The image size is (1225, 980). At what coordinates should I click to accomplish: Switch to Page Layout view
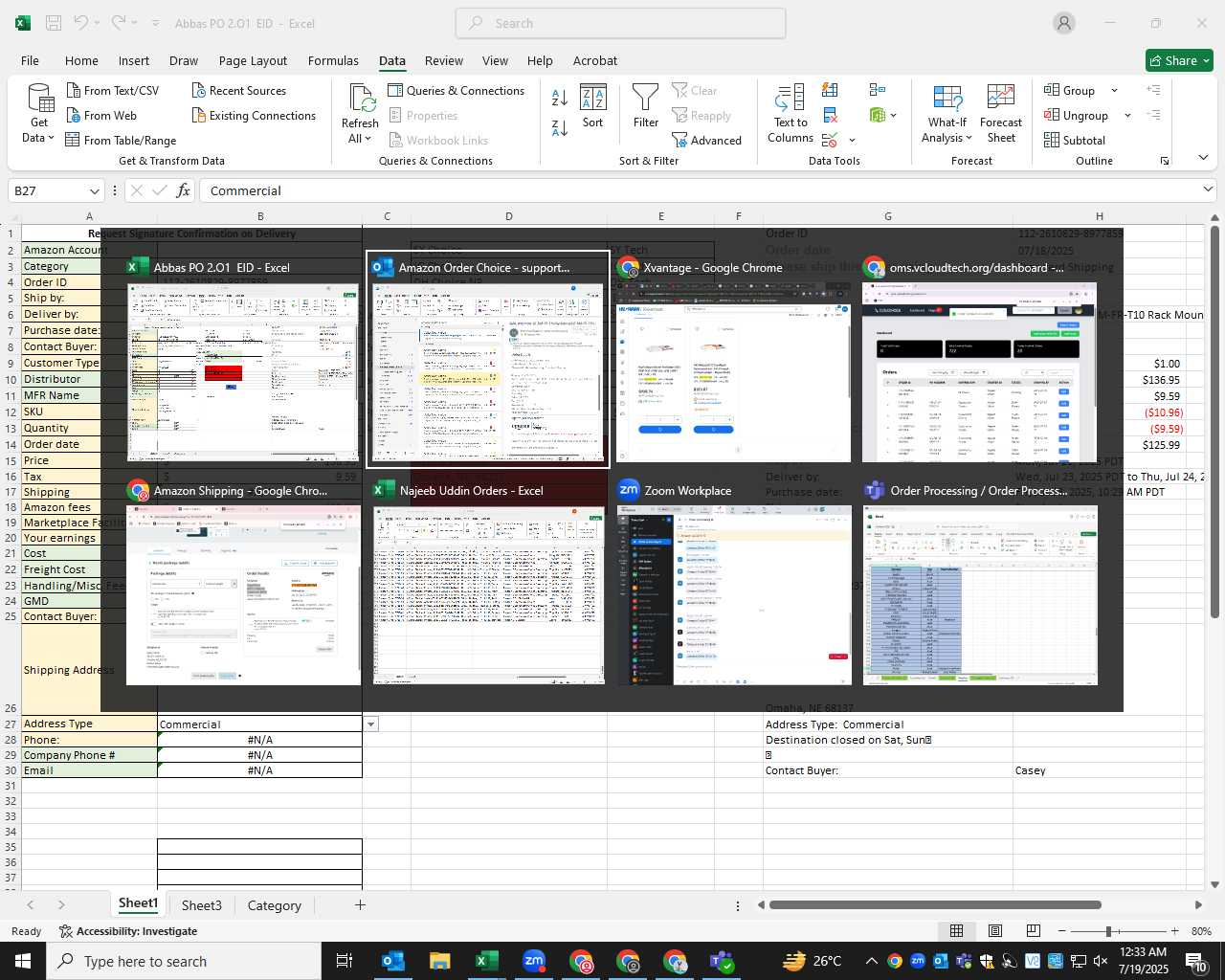click(994, 930)
